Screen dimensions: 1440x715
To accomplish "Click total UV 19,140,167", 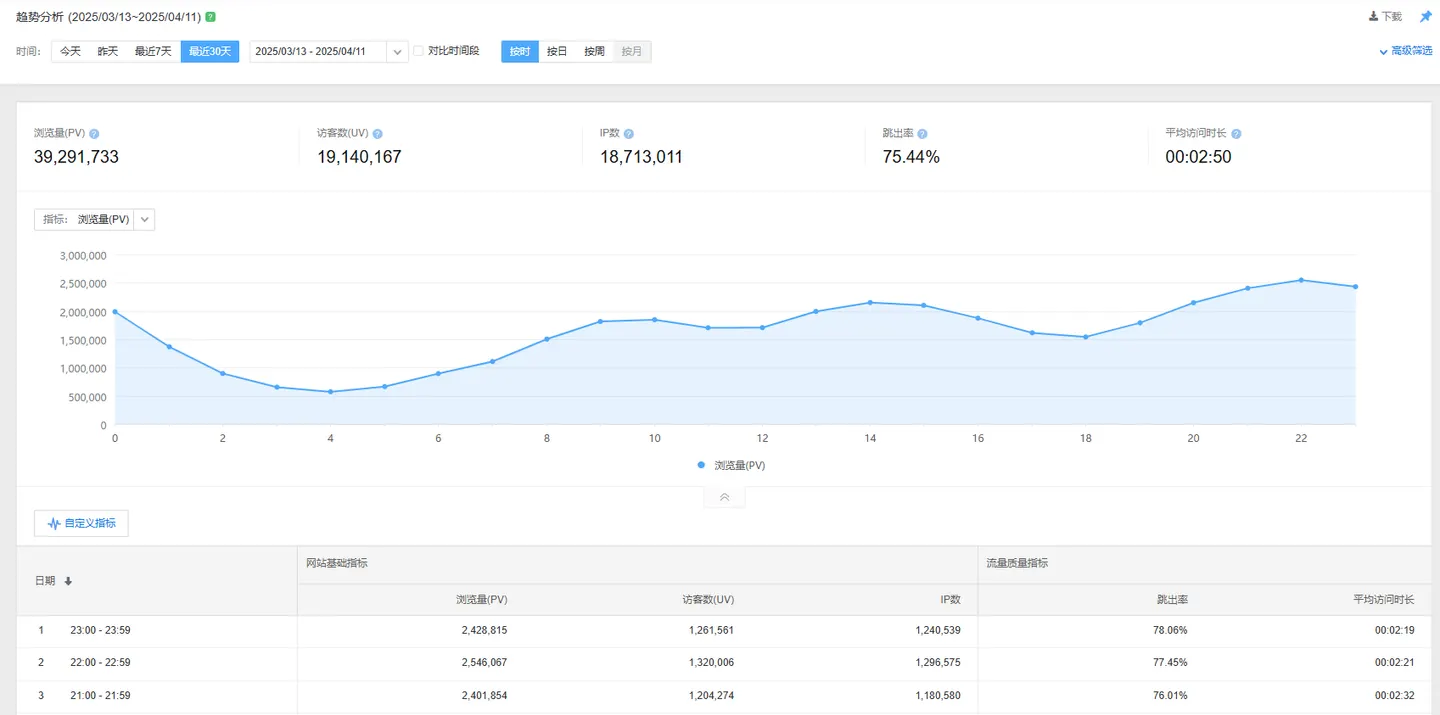I will click(359, 157).
